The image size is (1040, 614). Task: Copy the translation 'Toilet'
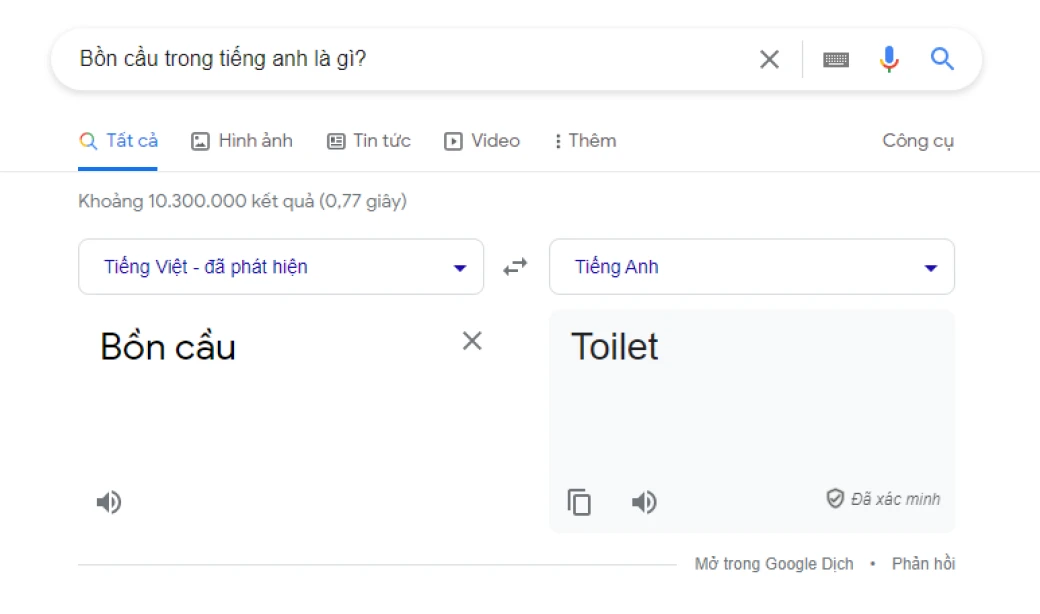point(580,502)
